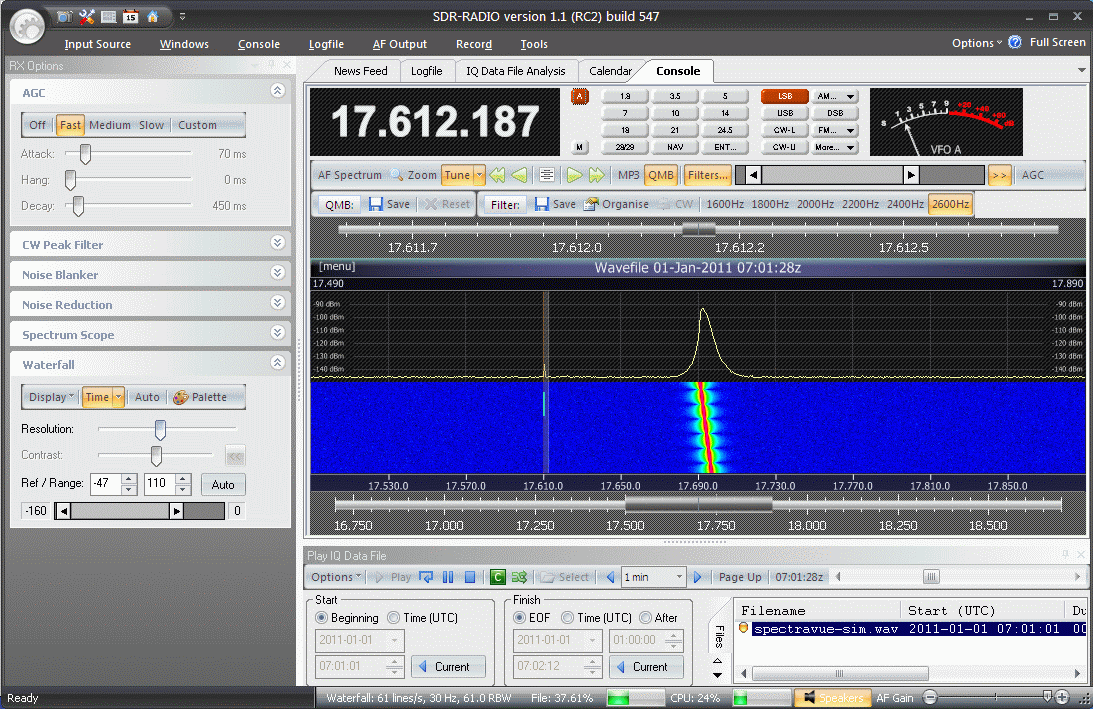Switch to the News Feed tab
The height and width of the screenshot is (709, 1093).
(x=360, y=71)
